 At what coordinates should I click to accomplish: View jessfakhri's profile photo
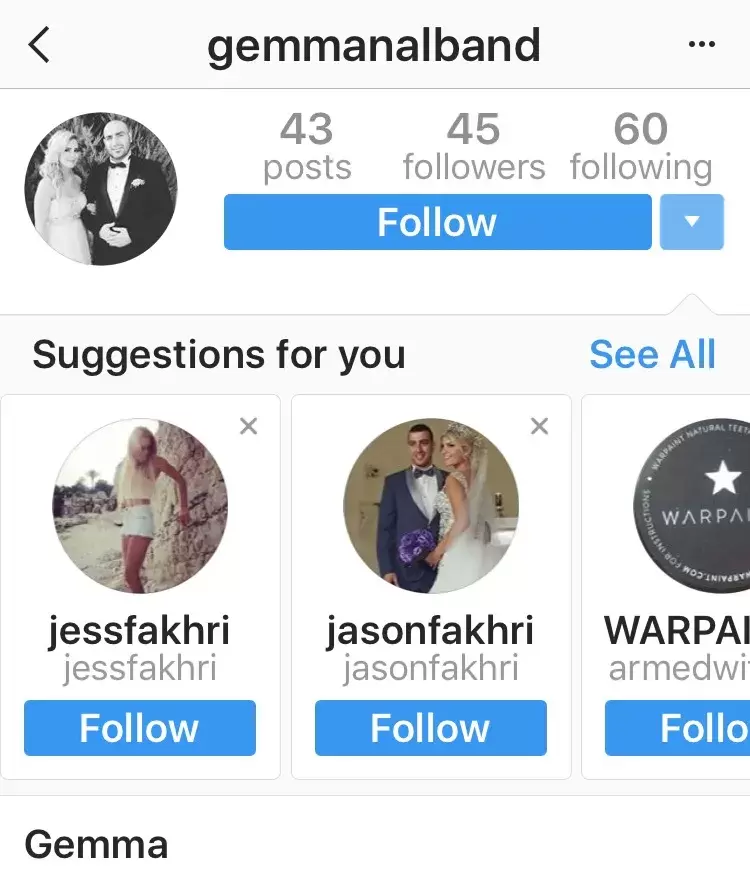pyautogui.click(x=140, y=505)
